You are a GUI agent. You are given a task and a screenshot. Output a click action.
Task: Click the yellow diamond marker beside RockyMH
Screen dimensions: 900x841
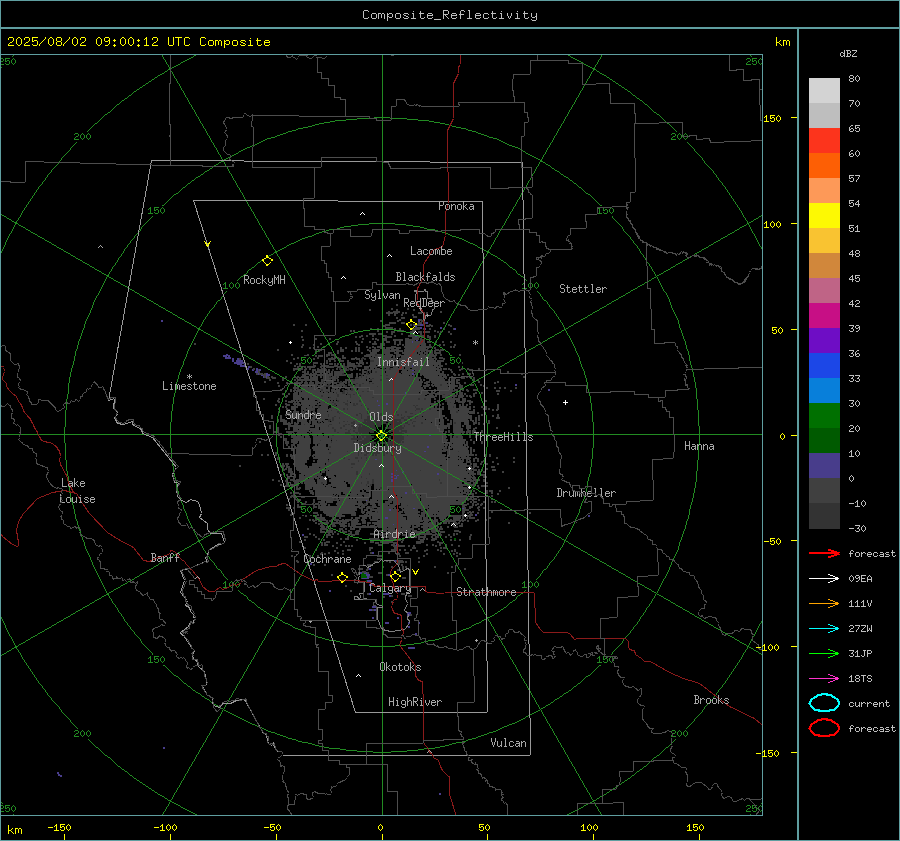(267, 261)
